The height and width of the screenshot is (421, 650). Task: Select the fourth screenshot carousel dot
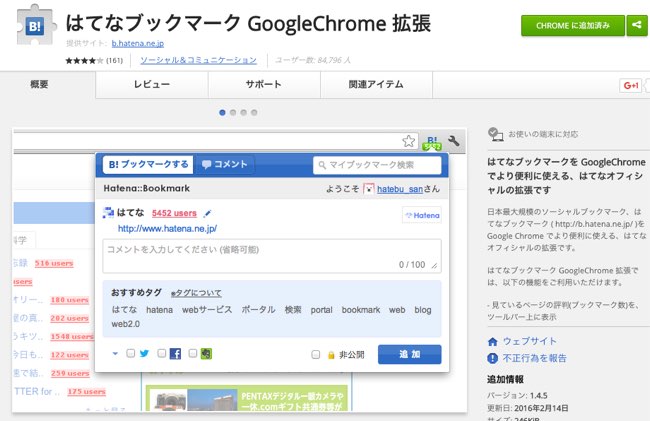click(254, 112)
